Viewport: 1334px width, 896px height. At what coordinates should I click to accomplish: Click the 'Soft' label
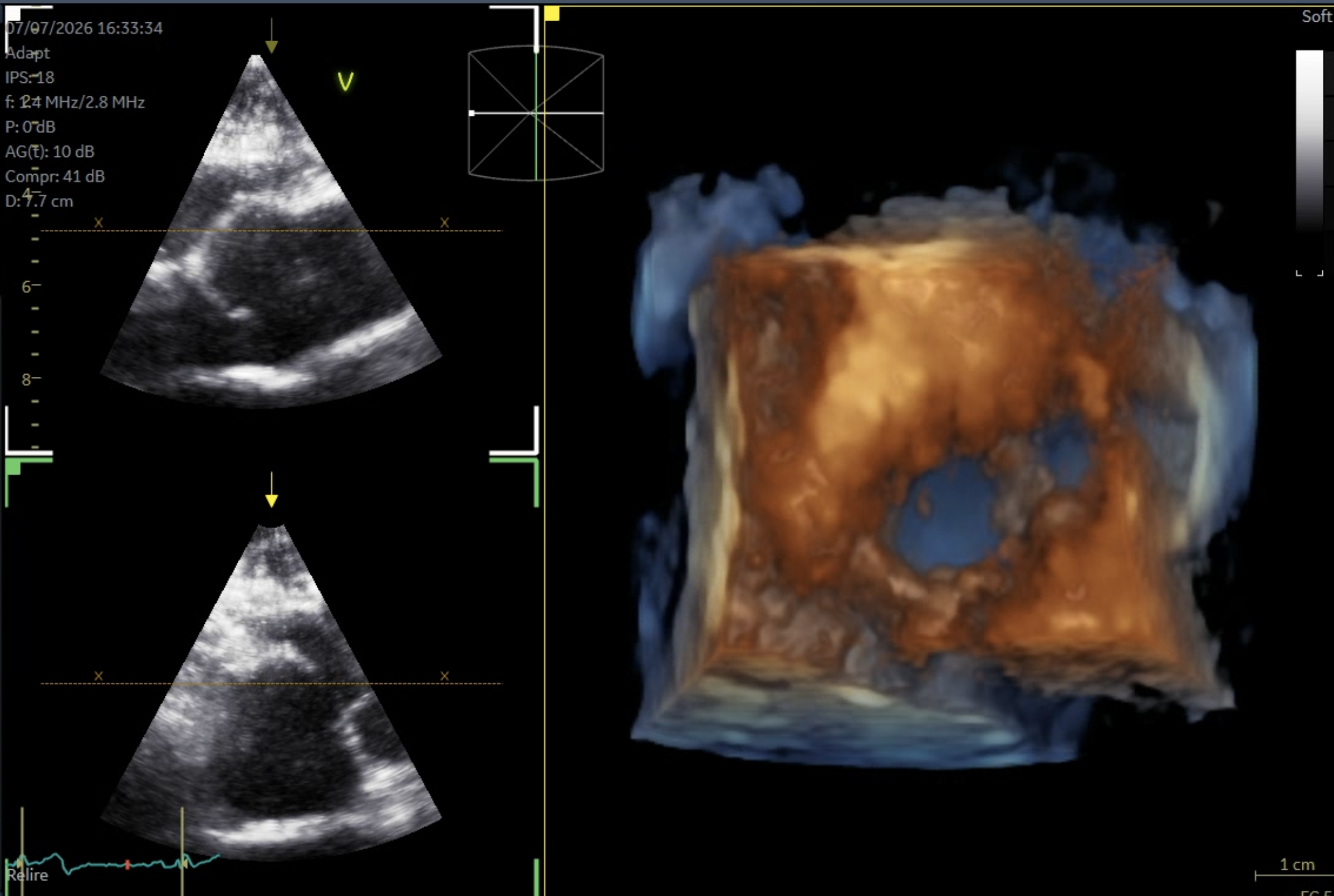1317,16
